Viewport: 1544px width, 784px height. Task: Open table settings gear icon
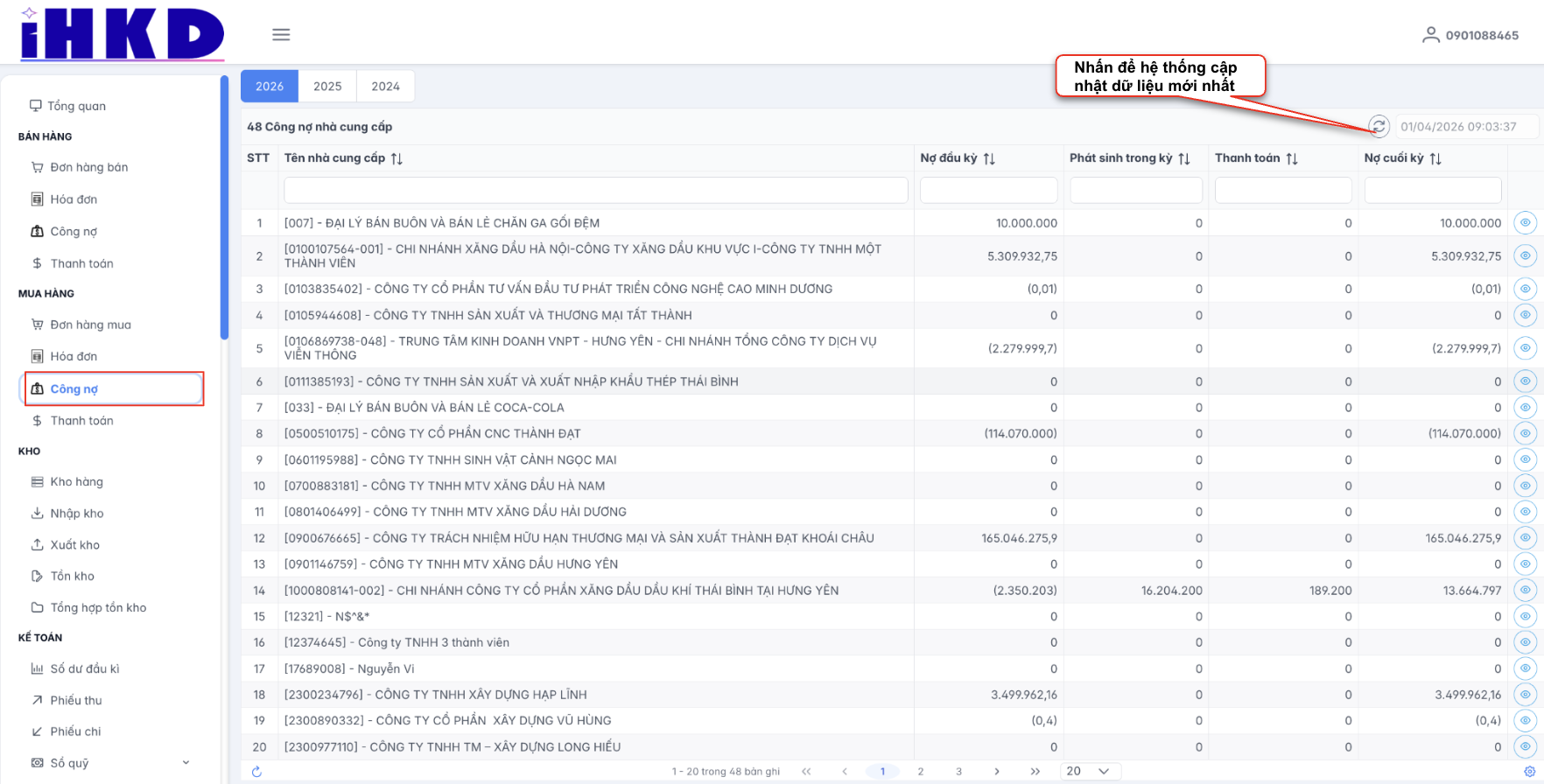coord(1529,771)
